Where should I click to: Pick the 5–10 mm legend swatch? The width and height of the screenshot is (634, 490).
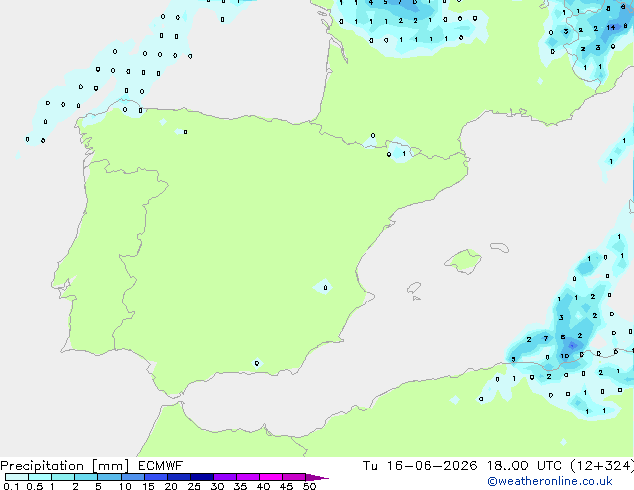click(x=109, y=477)
